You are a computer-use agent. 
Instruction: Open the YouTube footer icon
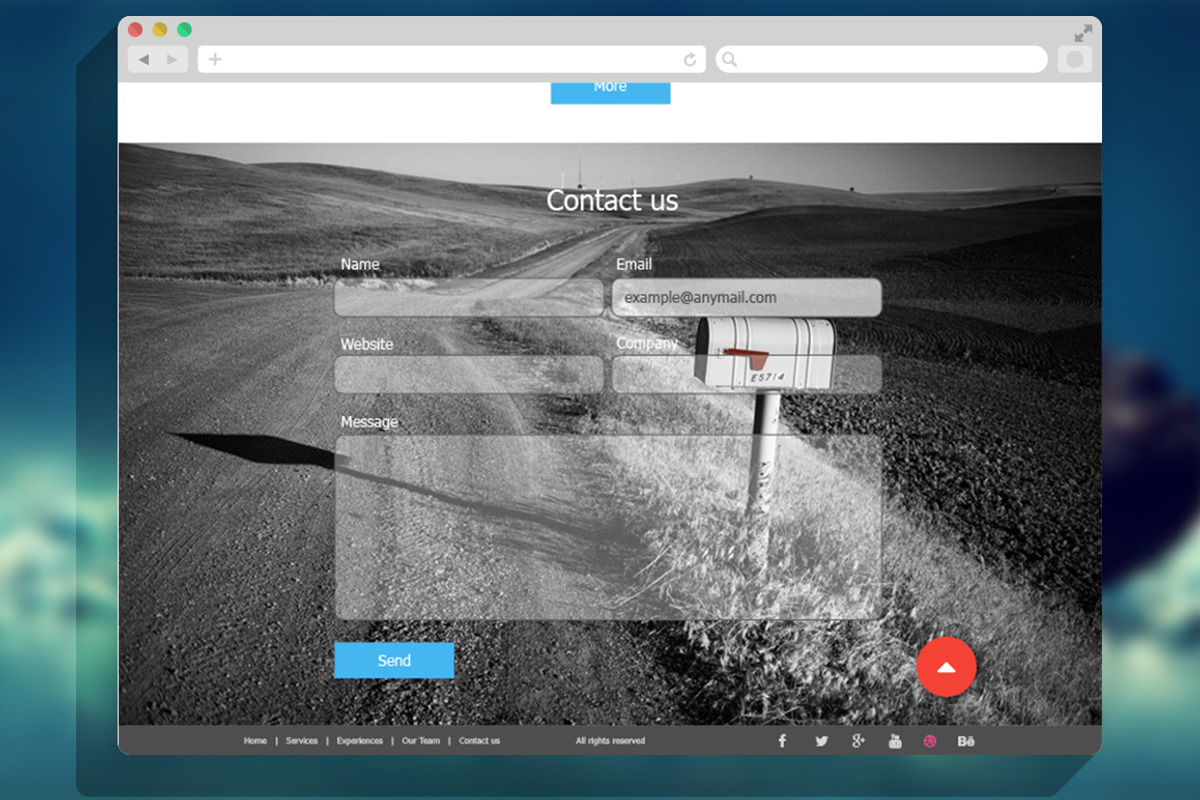tap(895, 741)
